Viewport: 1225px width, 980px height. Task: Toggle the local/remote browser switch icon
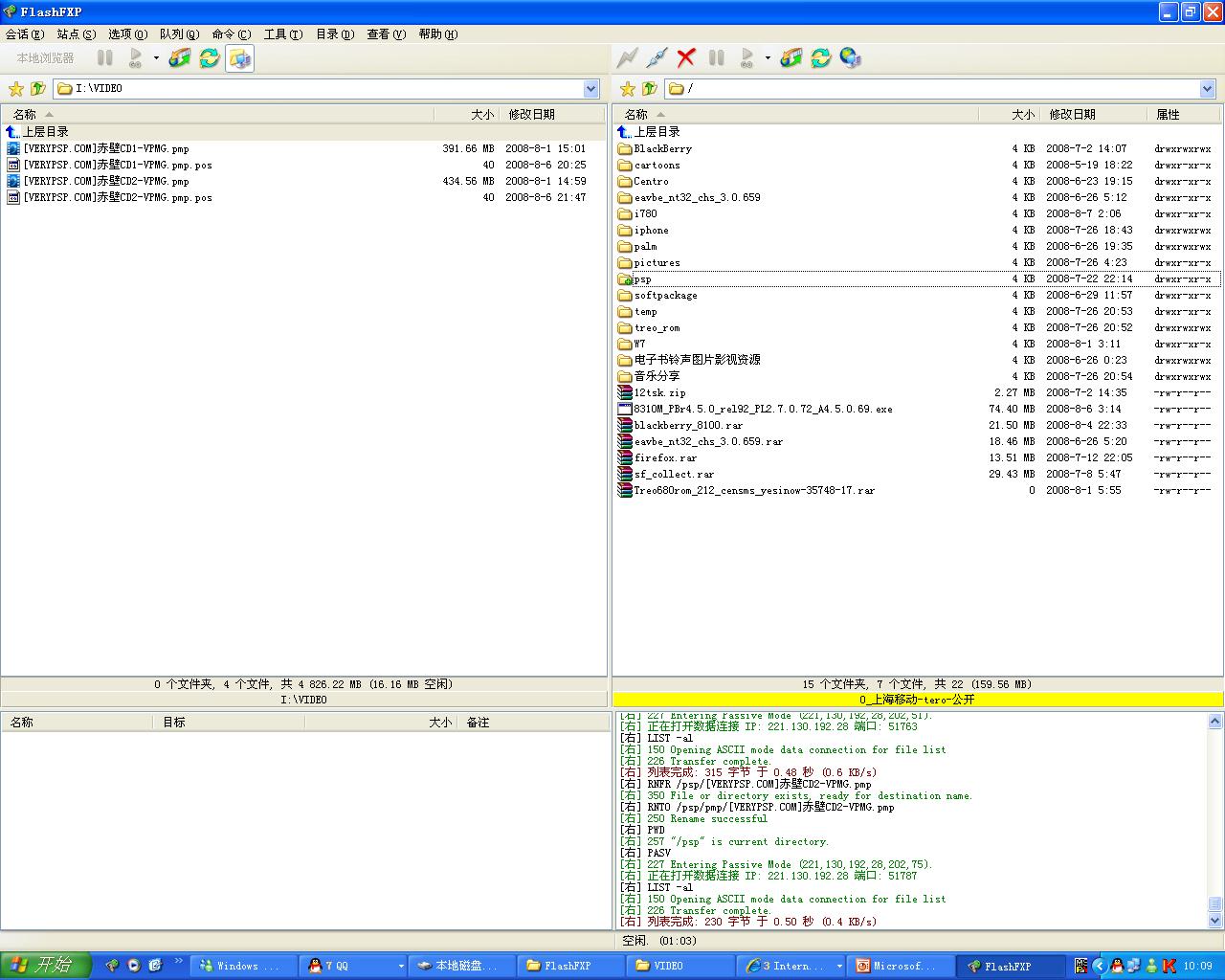click(x=240, y=58)
